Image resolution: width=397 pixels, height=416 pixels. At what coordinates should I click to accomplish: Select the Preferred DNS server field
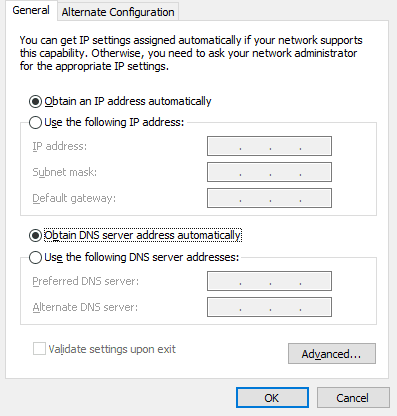[x=269, y=281]
